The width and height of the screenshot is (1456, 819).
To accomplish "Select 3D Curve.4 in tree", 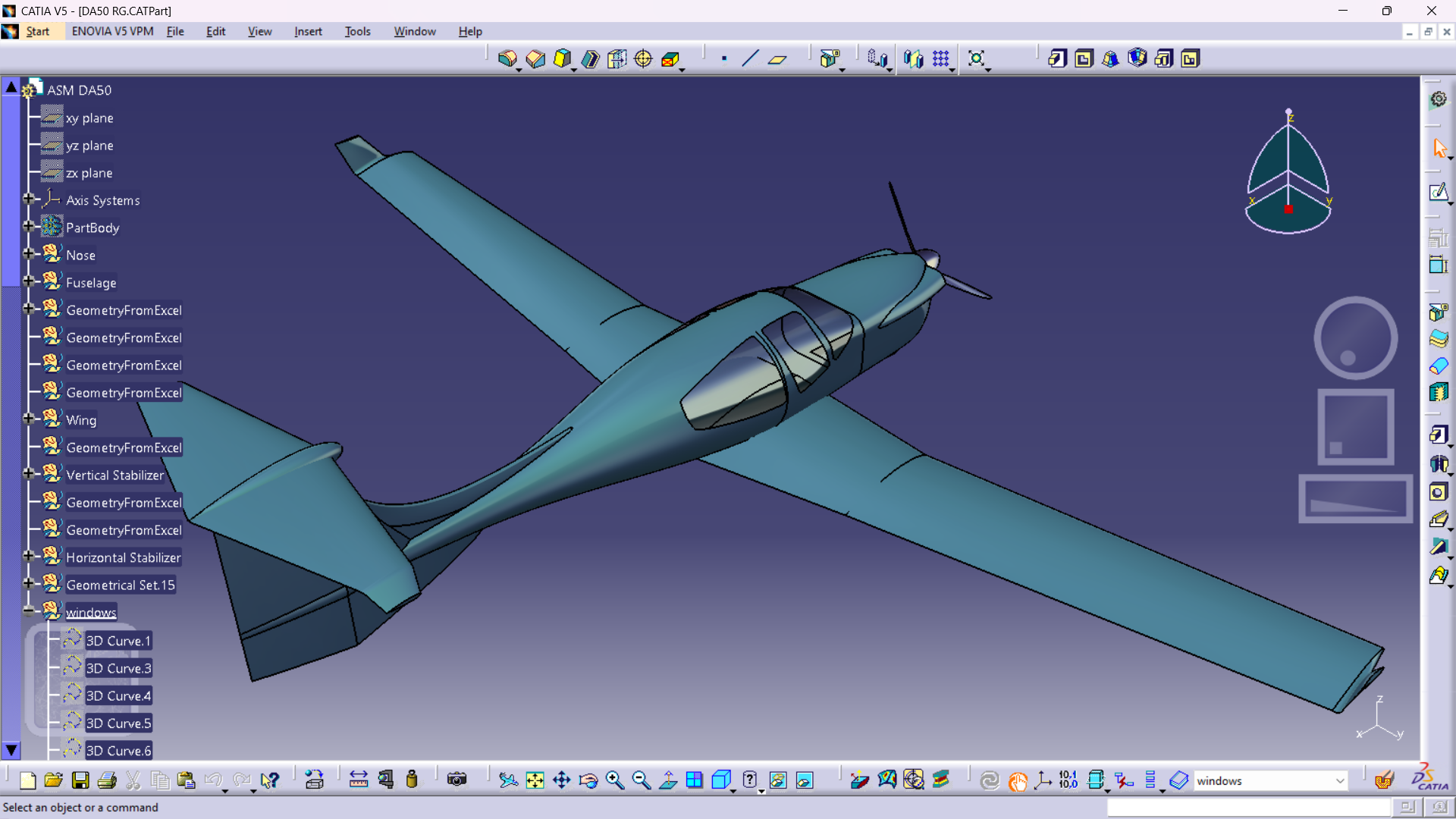I will tap(118, 696).
